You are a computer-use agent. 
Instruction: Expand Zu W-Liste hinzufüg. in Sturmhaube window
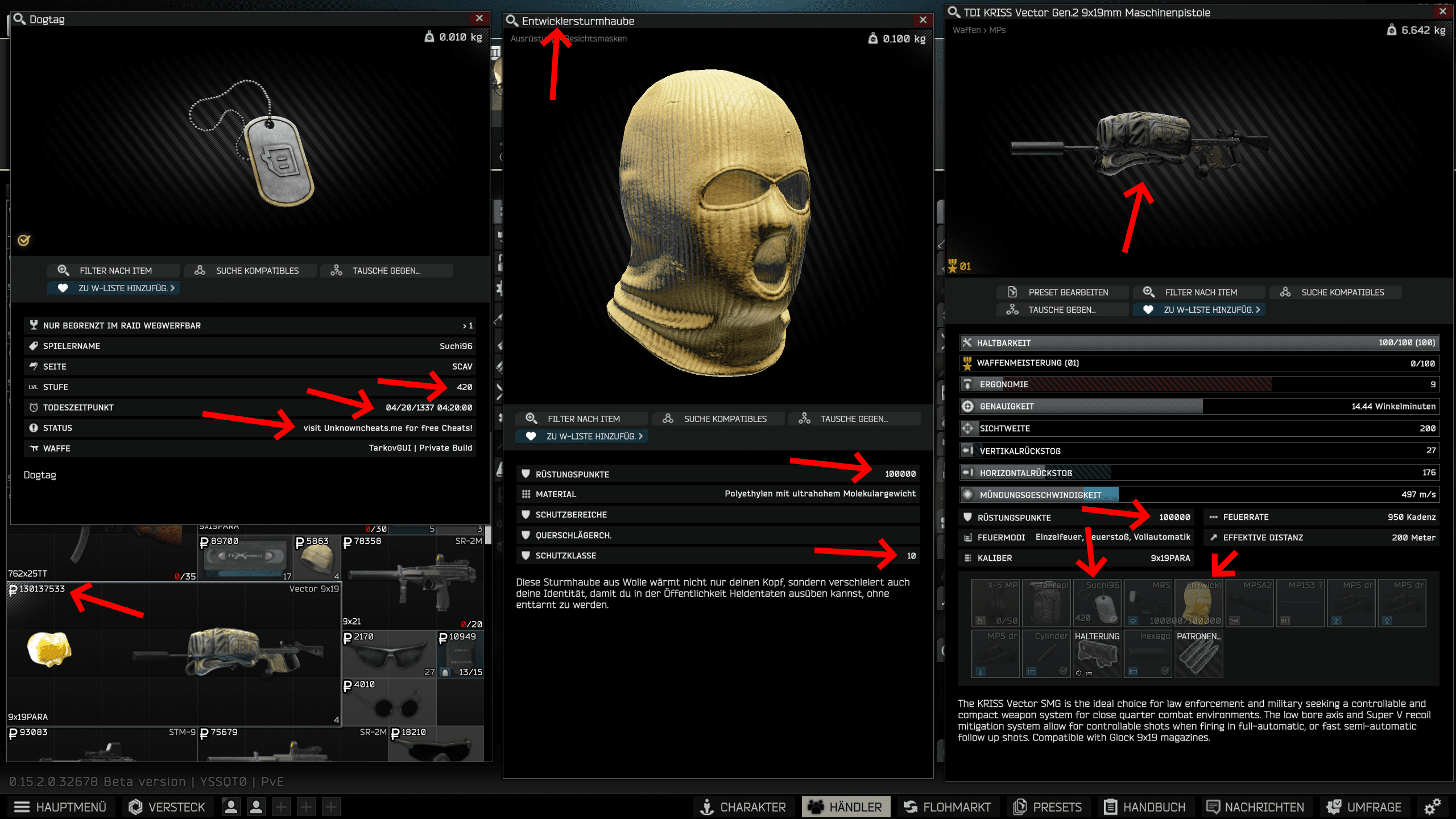pos(582,436)
